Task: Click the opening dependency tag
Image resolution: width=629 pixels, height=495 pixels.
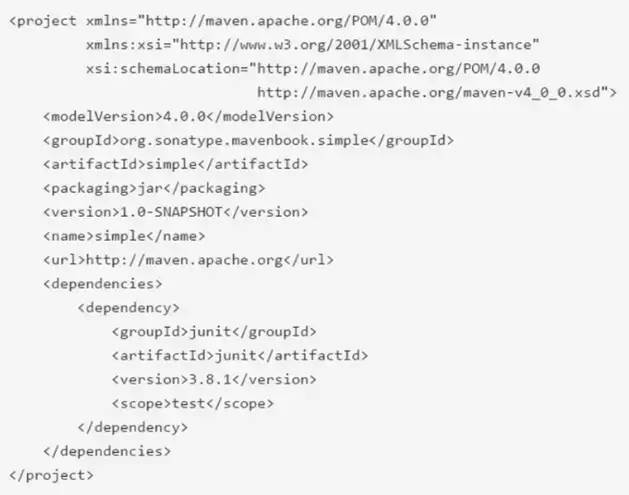Action: 128,308
